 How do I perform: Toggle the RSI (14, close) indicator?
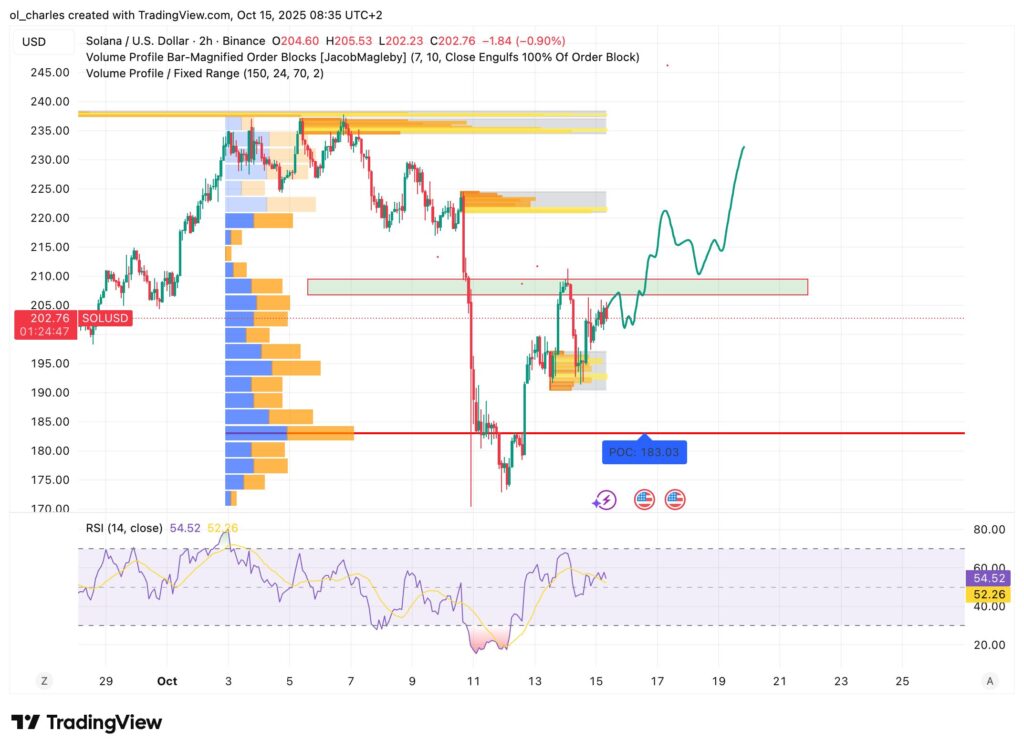[122, 527]
